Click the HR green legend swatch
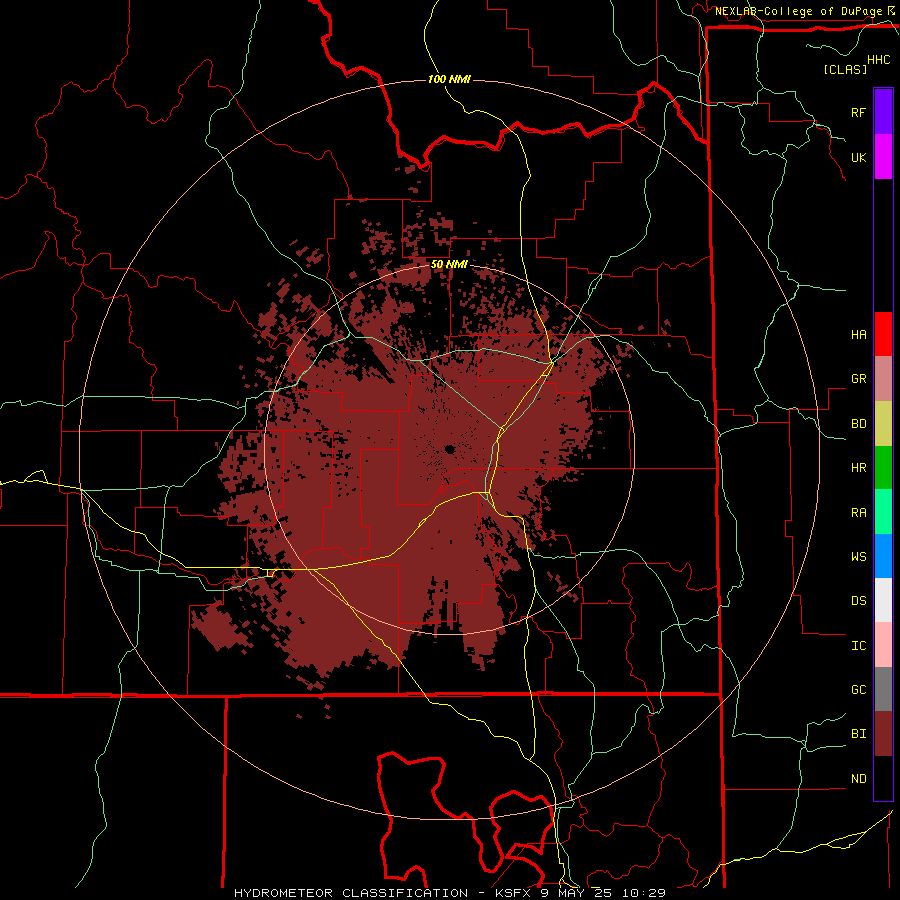The image size is (900, 900). (883, 467)
